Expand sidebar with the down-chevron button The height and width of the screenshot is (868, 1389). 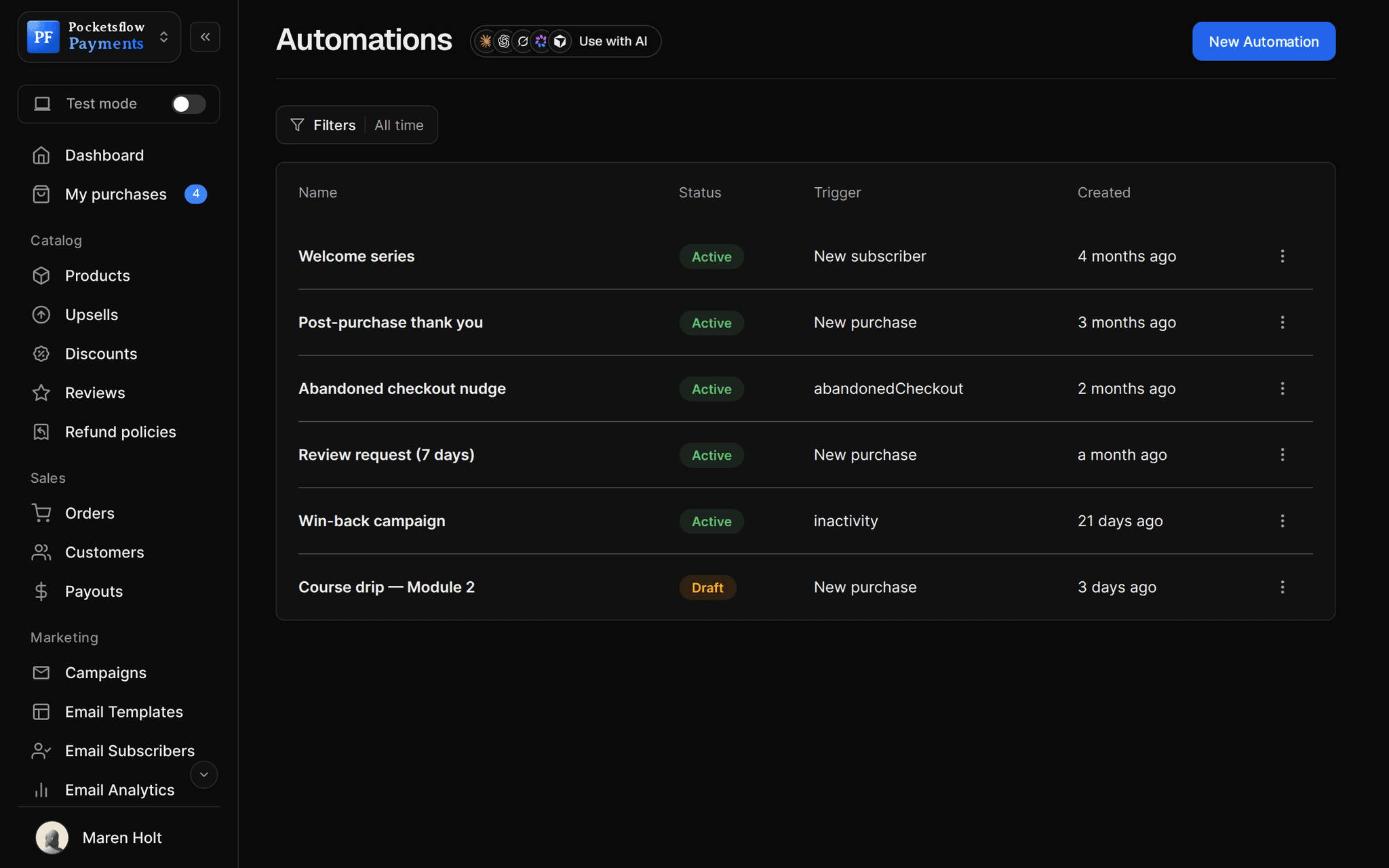coord(203,774)
